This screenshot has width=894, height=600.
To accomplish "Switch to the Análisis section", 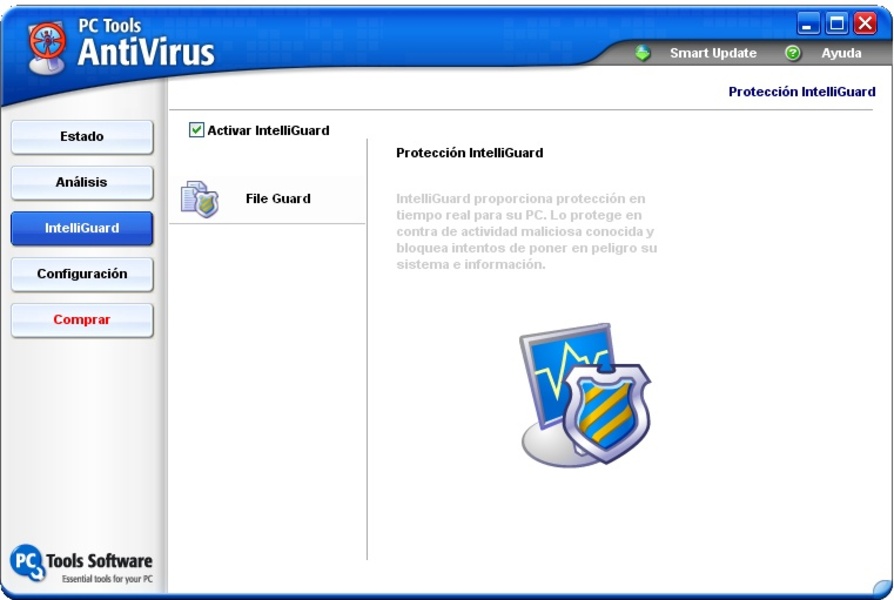I will 82,183.
